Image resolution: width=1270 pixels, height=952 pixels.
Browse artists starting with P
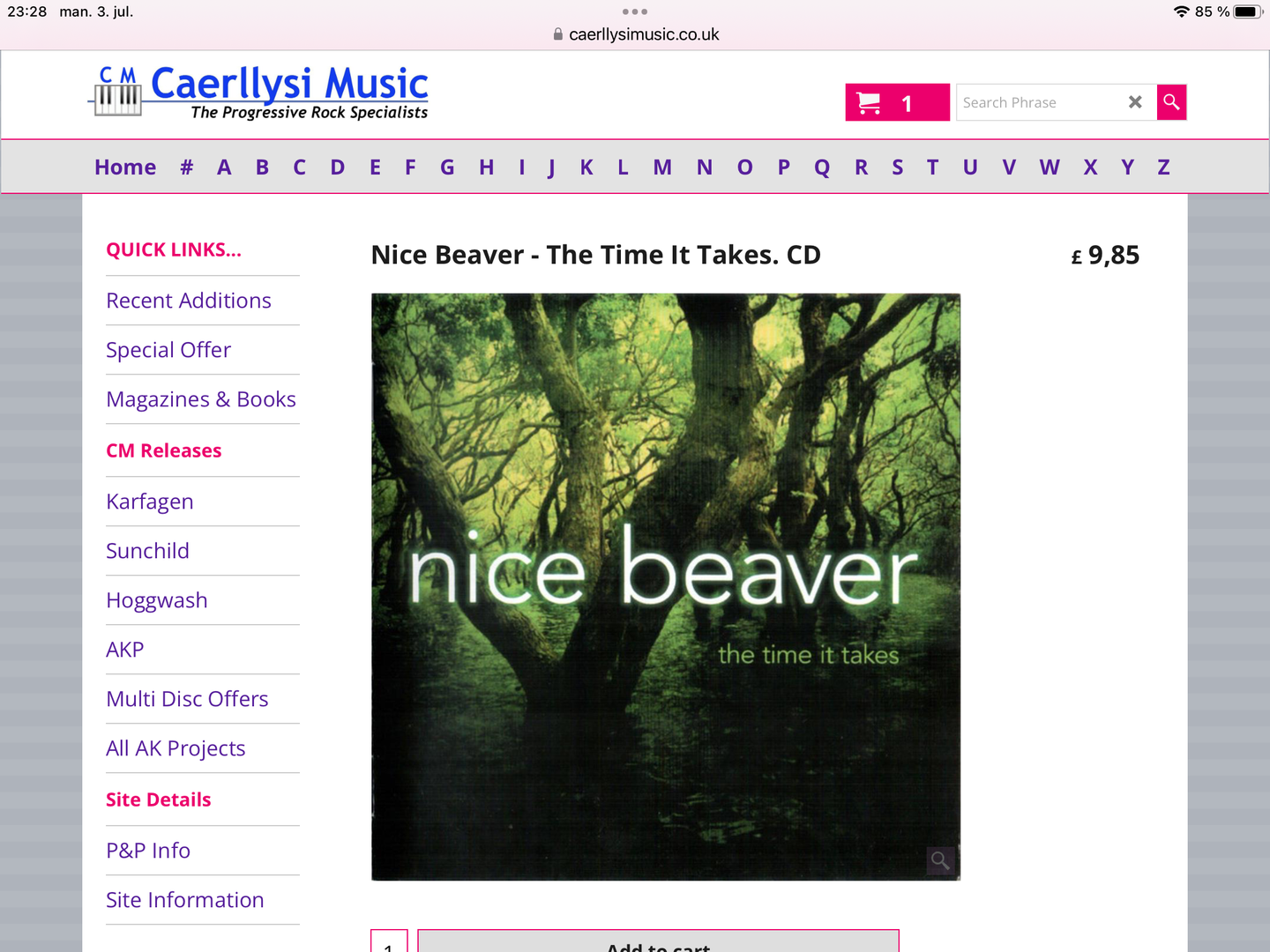tap(784, 167)
